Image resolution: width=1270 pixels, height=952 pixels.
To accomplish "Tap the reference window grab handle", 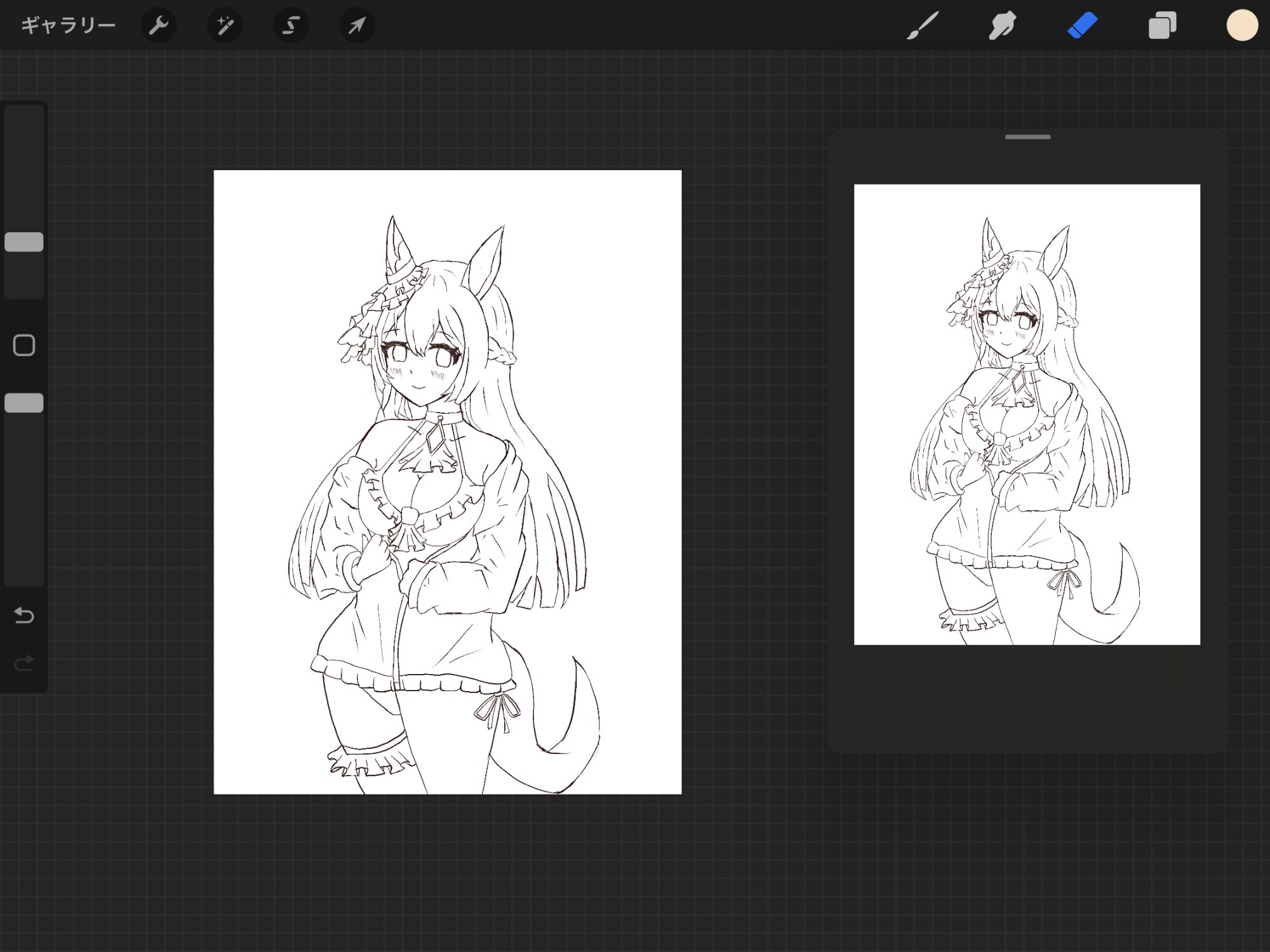I will pos(1027,137).
